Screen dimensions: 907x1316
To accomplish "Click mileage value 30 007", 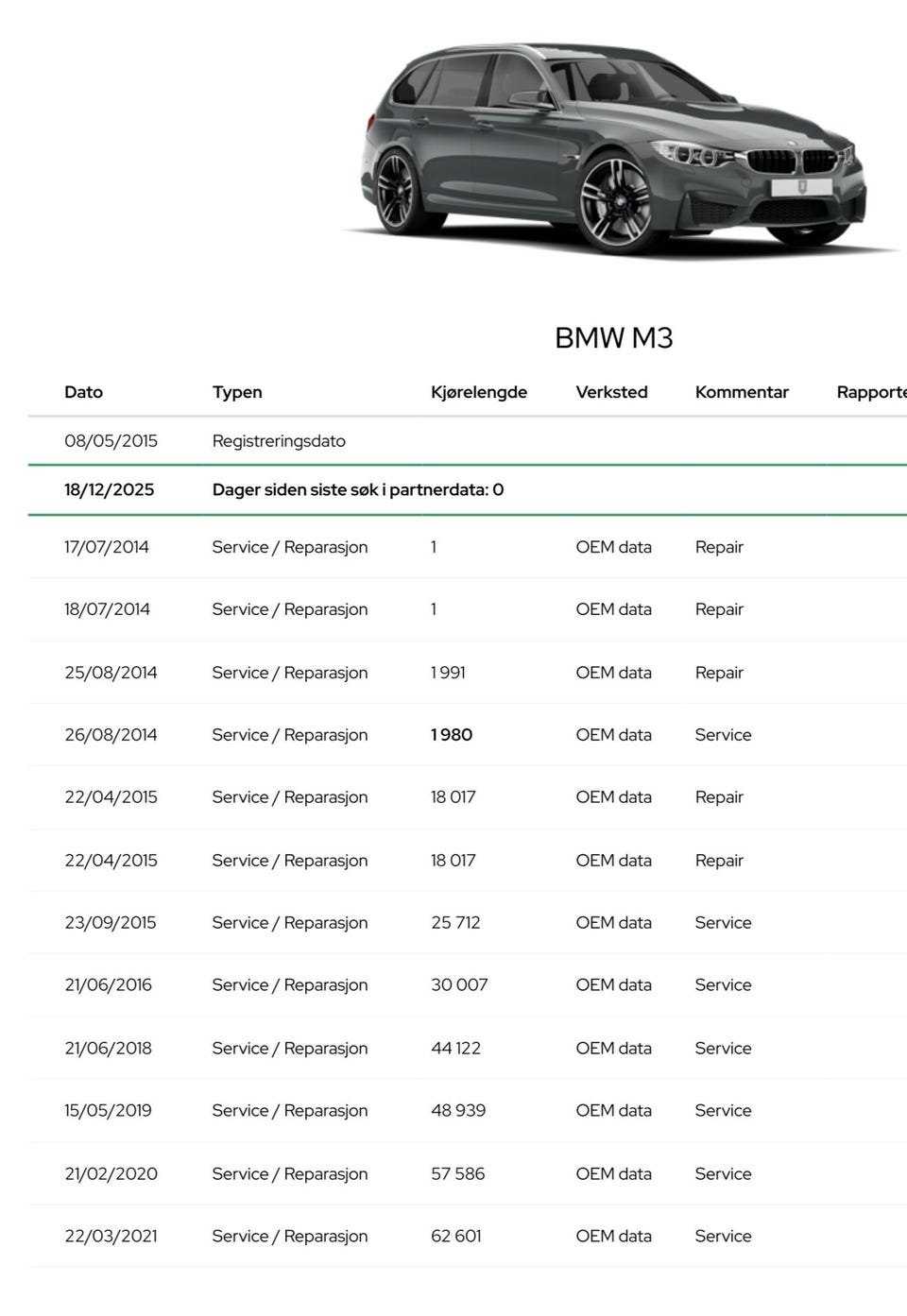I will (459, 985).
